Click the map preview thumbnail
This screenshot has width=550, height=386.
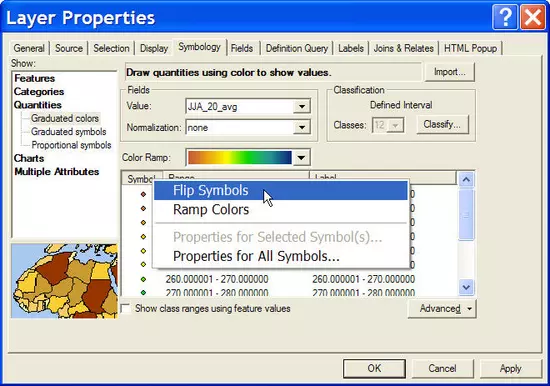pyautogui.click(x=65, y=281)
